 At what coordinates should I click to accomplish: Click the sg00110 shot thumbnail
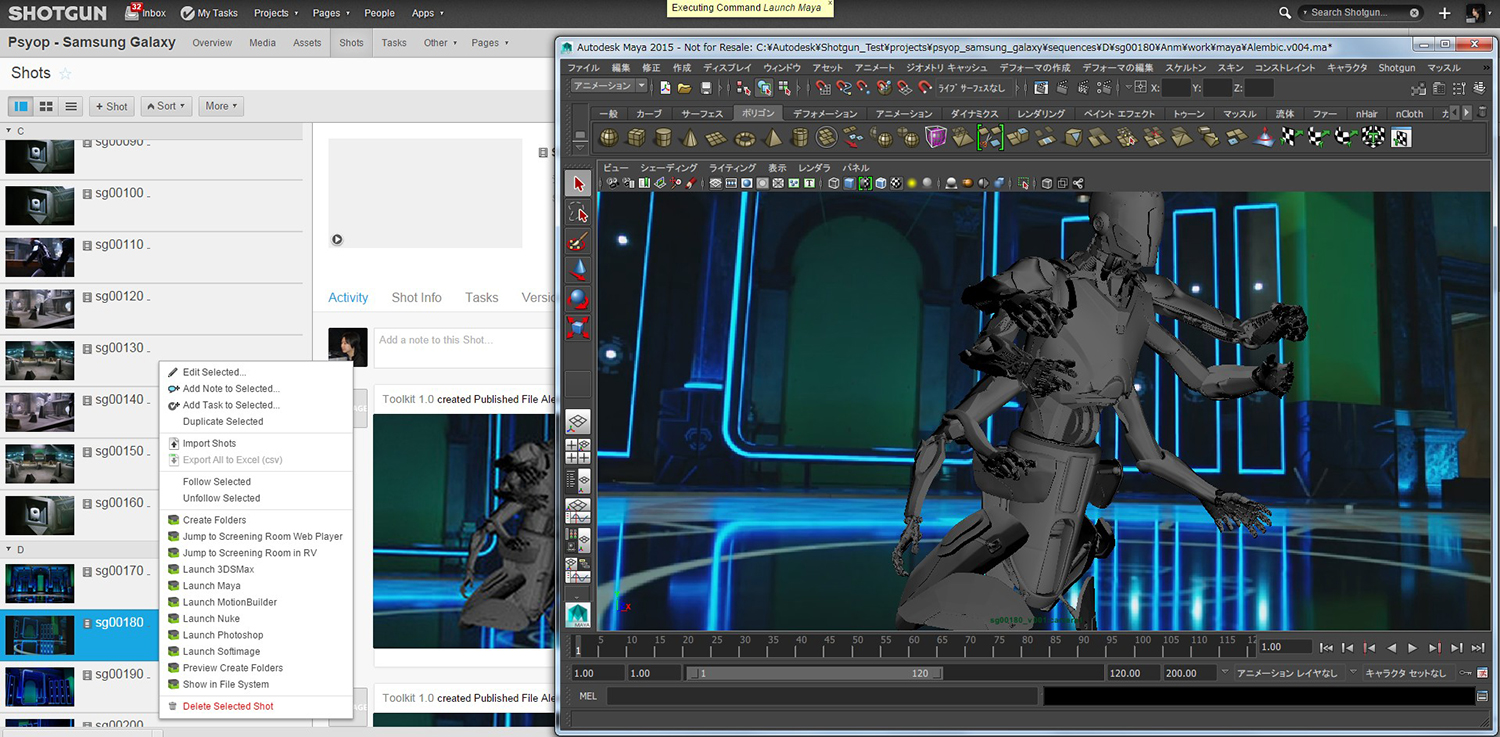pyautogui.click(x=40, y=257)
